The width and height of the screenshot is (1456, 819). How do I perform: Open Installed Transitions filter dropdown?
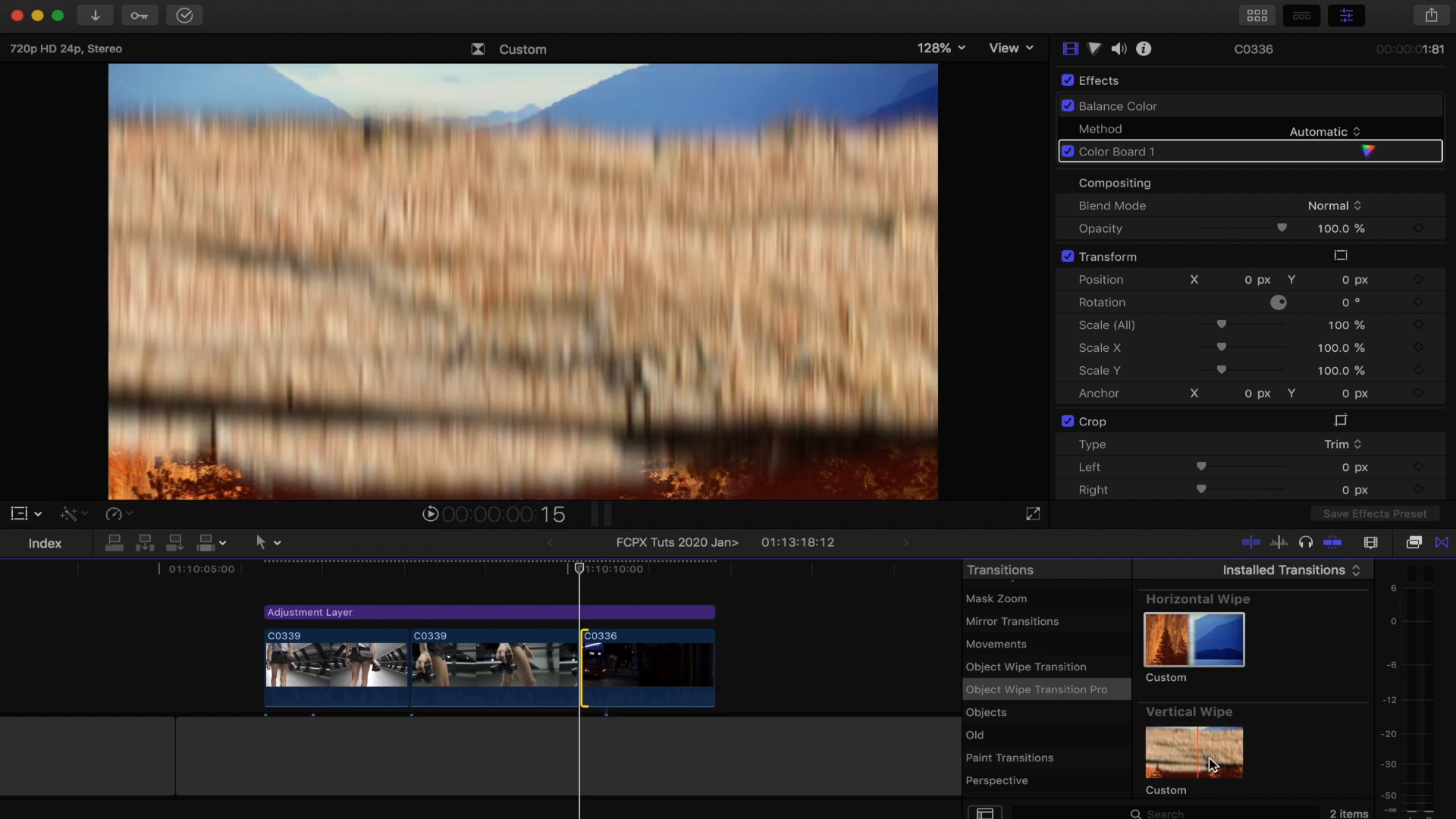pyautogui.click(x=1291, y=570)
